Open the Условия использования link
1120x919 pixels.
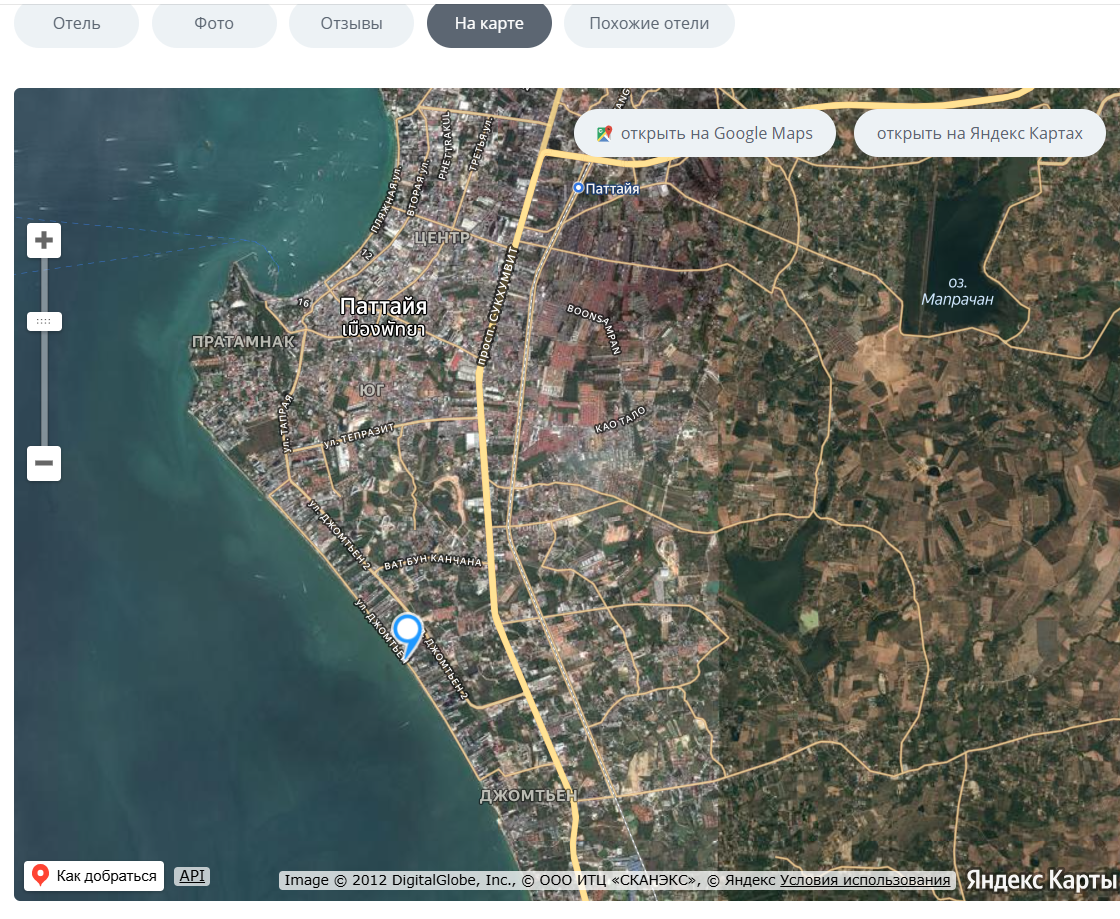[865, 880]
